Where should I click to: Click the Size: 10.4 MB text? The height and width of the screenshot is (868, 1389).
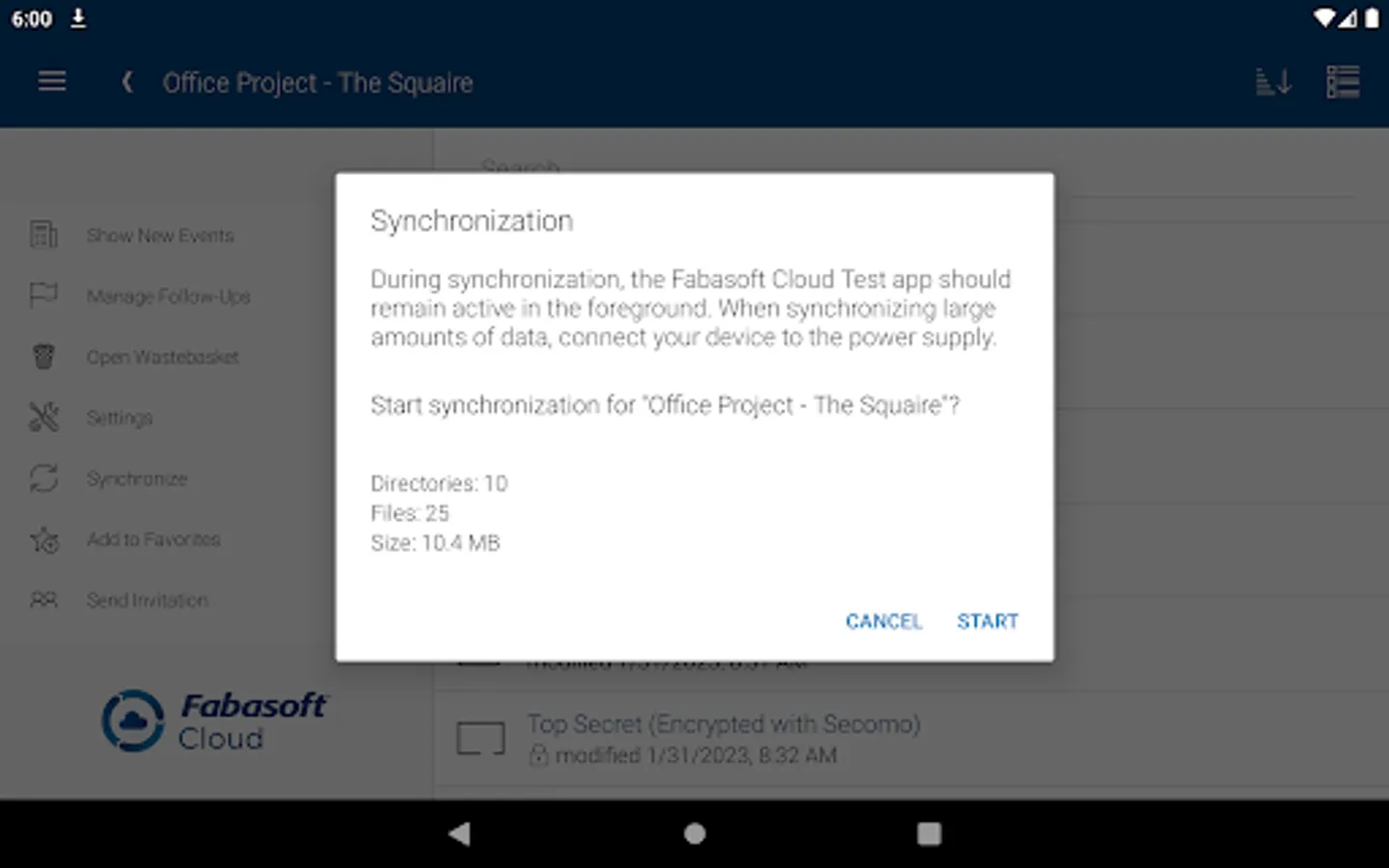tap(435, 543)
